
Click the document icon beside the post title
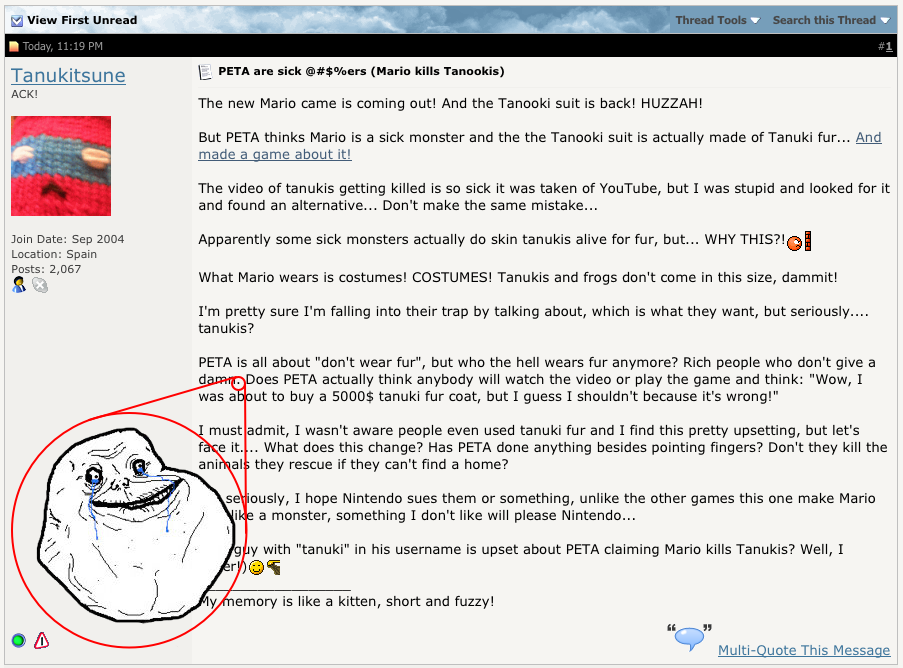(x=205, y=72)
